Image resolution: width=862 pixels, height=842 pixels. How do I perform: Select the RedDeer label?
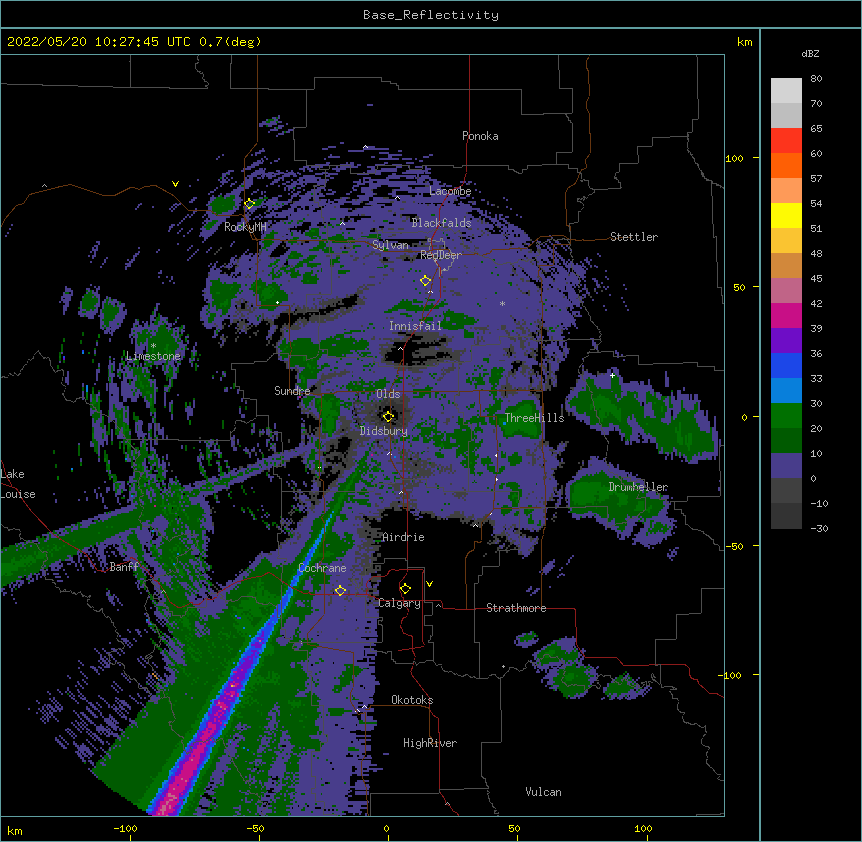pyautogui.click(x=440, y=254)
